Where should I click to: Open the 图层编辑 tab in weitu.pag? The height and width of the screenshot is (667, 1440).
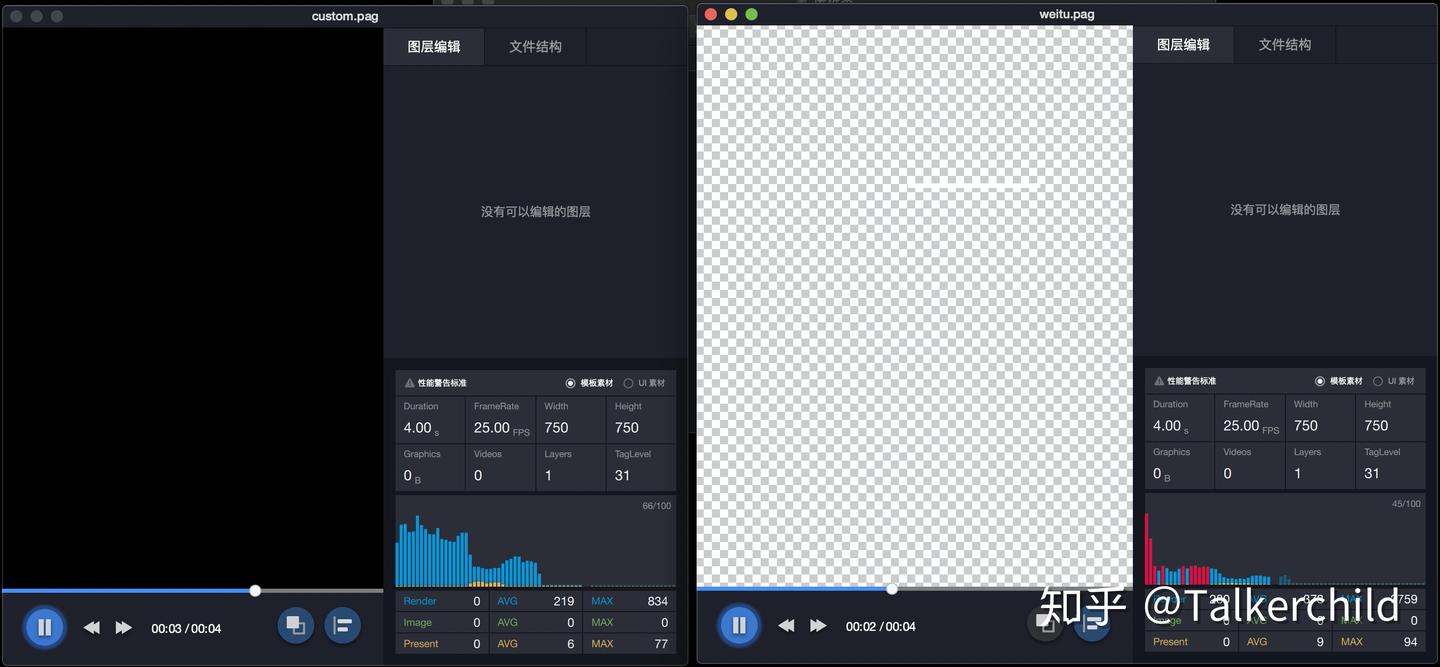[x=1183, y=44]
